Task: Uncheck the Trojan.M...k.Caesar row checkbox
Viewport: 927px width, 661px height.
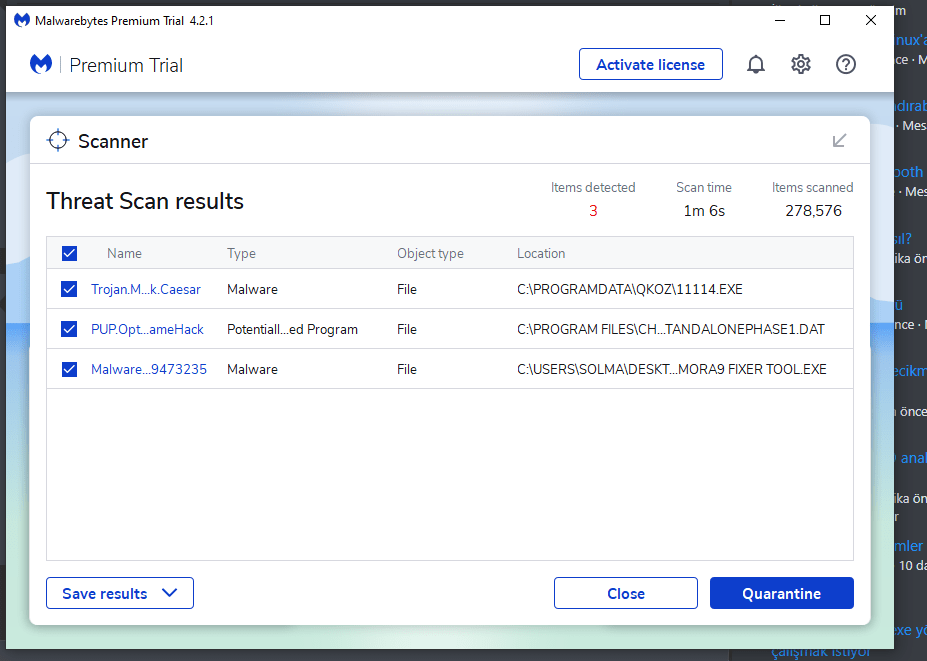Action: pos(69,289)
